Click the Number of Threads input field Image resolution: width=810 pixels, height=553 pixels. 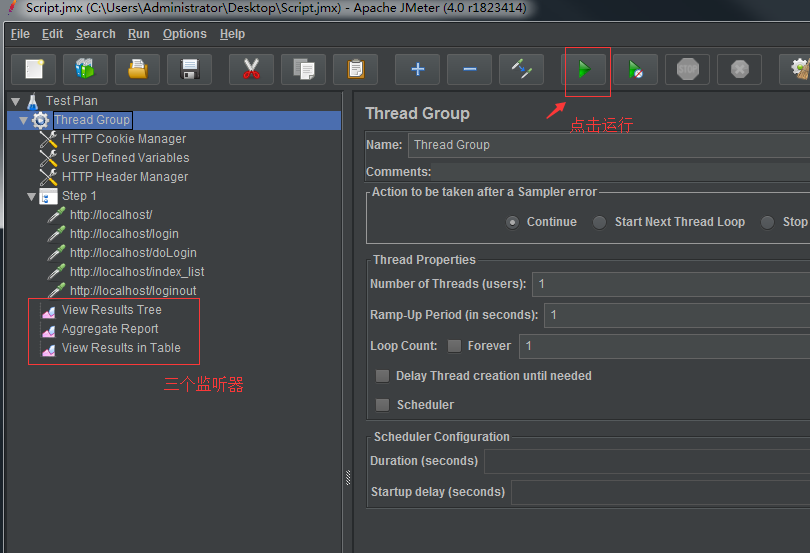coord(671,284)
